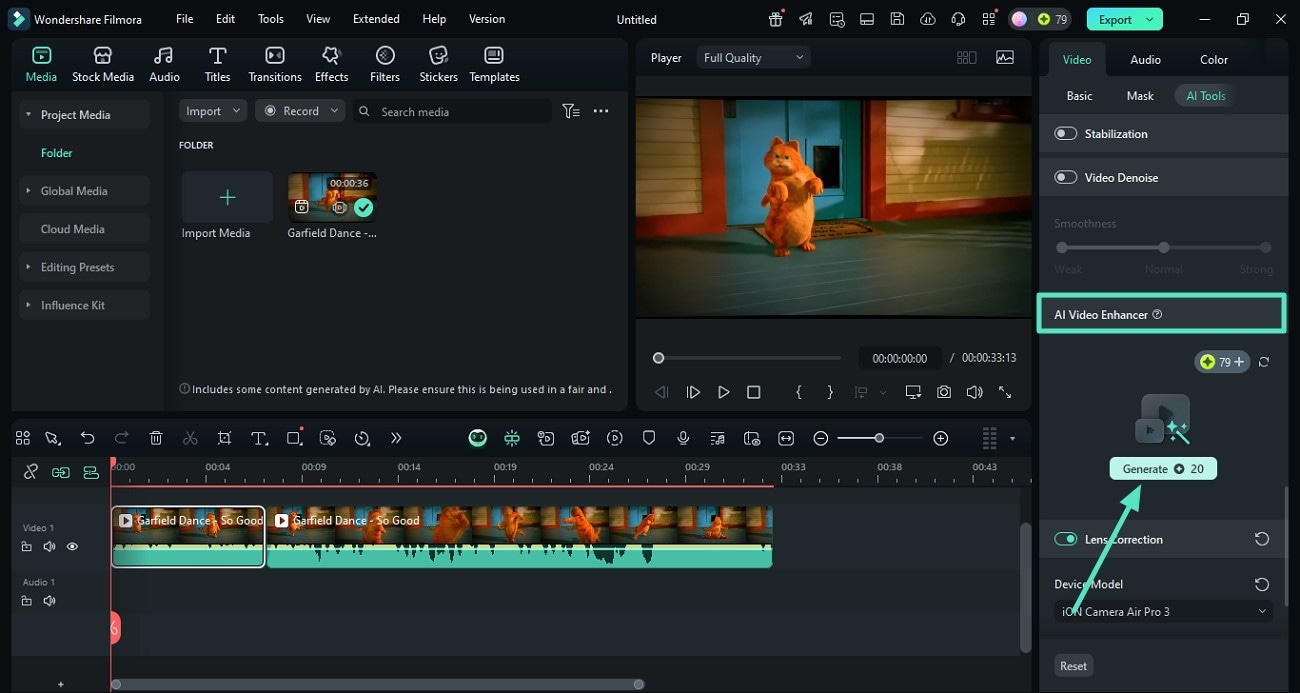Toggle the Stabilization switch
Image resolution: width=1300 pixels, height=693 pixels.
(x=1066, y=133)
